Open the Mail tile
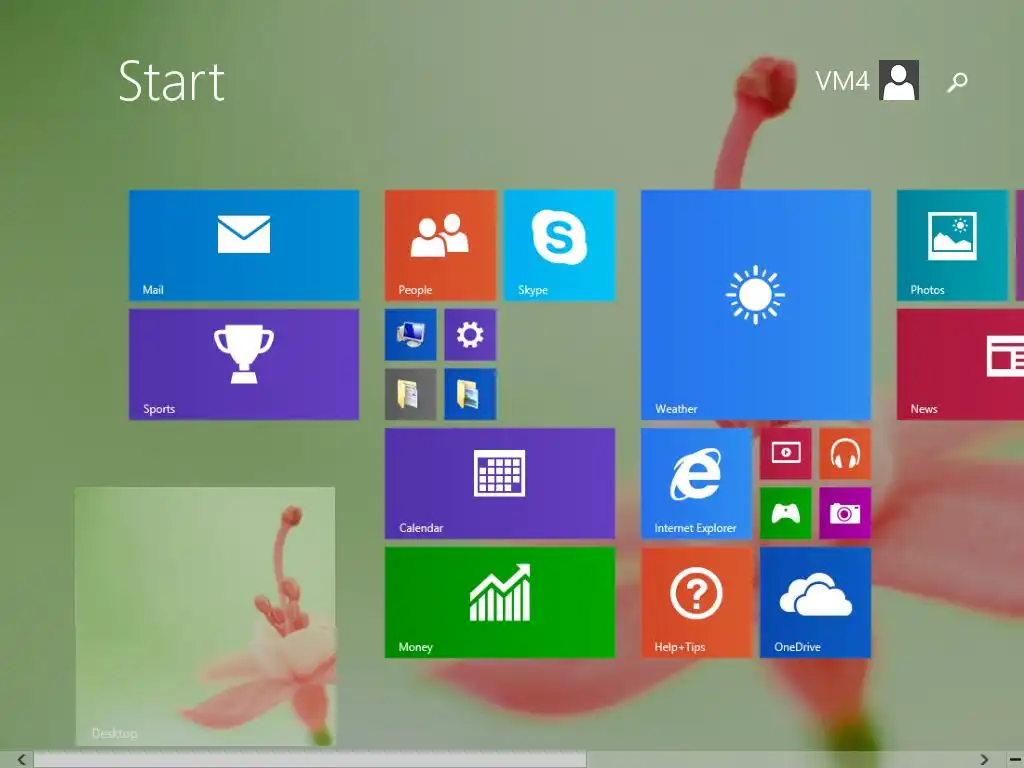The height and width of the screenshot is (768, 1024). [244, 245]
